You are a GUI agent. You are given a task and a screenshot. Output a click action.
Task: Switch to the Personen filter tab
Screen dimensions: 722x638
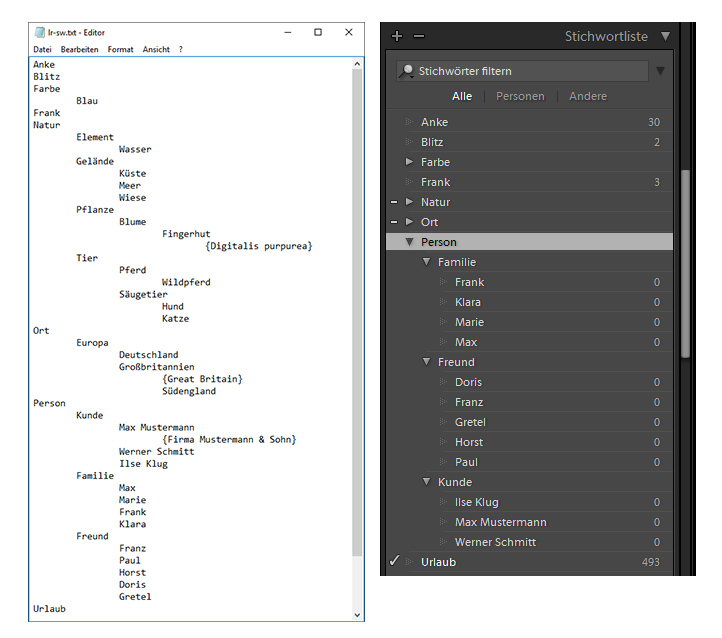(520, 96)
